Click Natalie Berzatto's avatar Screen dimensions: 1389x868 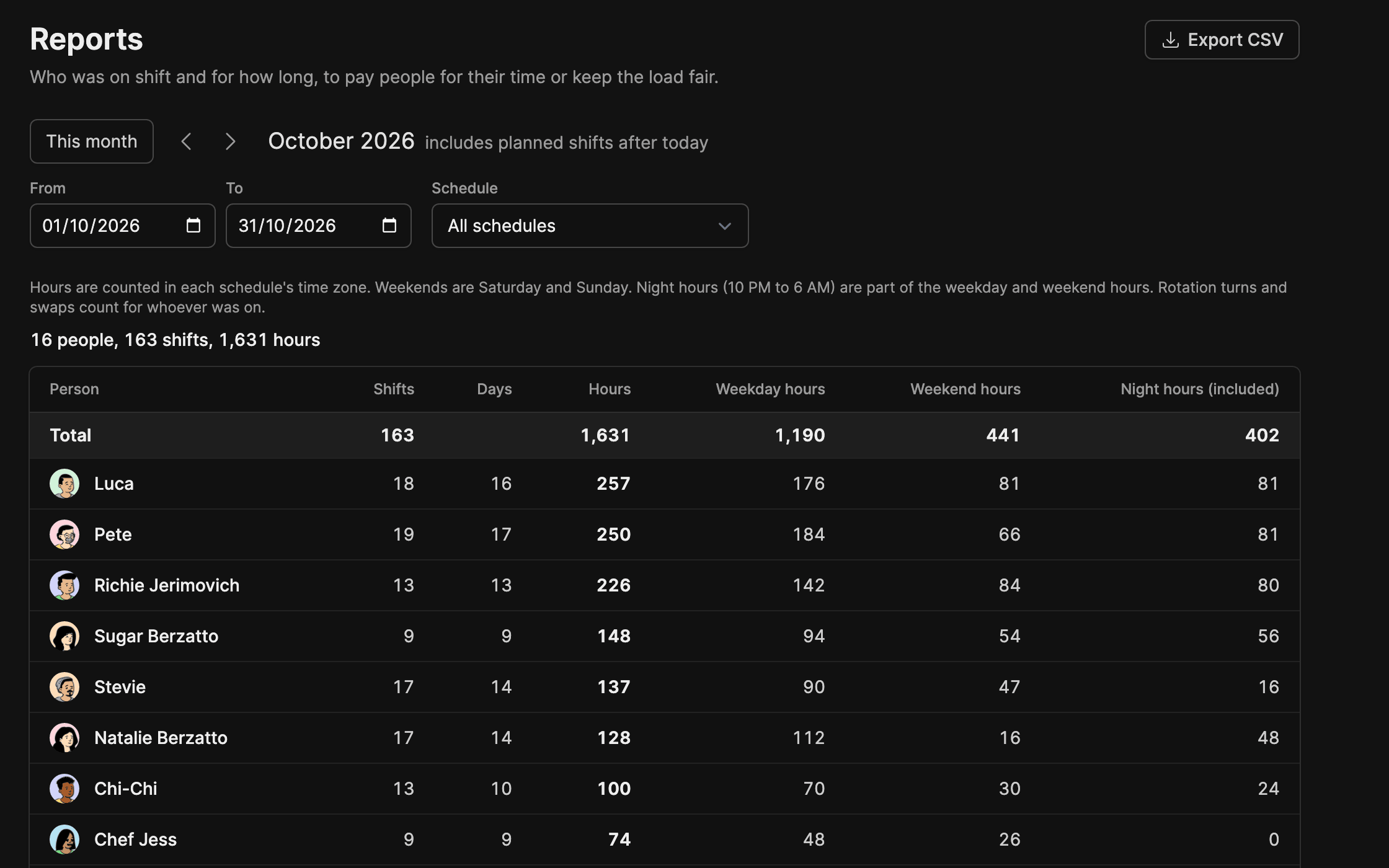pos(64,738)
